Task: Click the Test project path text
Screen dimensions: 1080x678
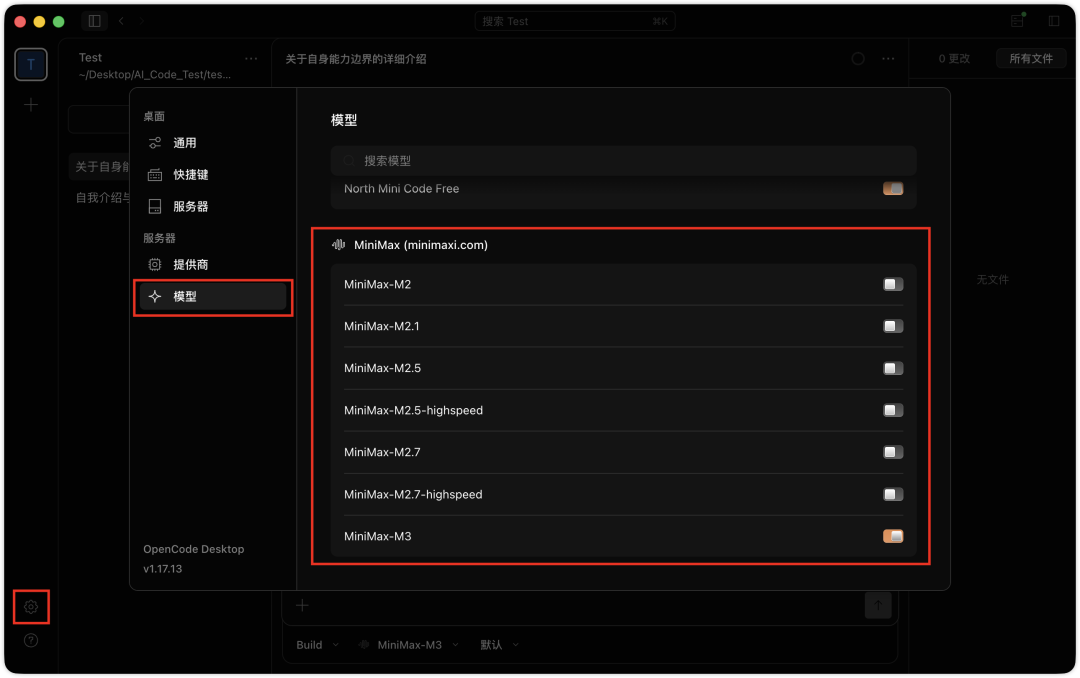Action: click(155, 74)
